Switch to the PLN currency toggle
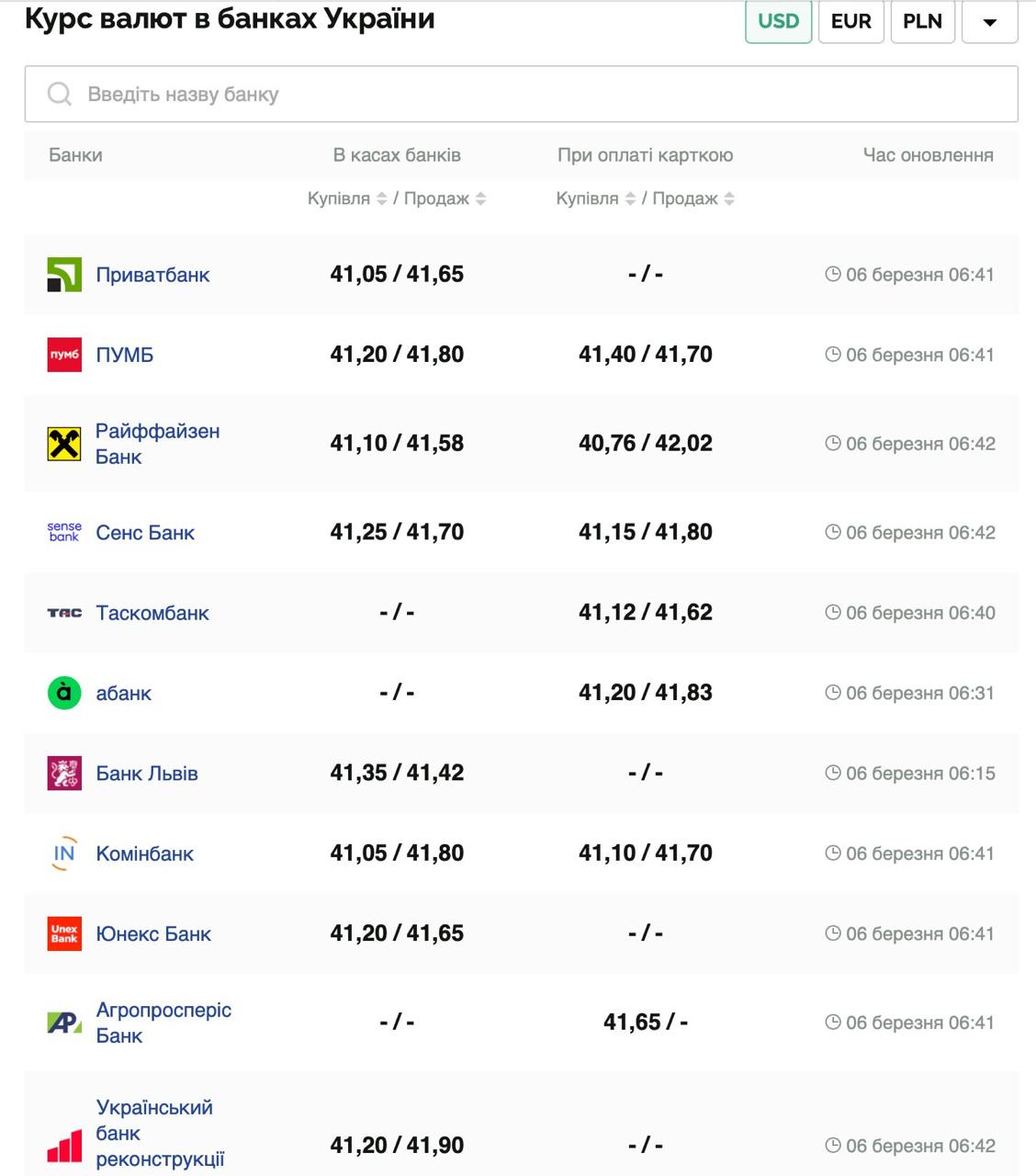1036x1176 pixels. (x=922, y=21)
